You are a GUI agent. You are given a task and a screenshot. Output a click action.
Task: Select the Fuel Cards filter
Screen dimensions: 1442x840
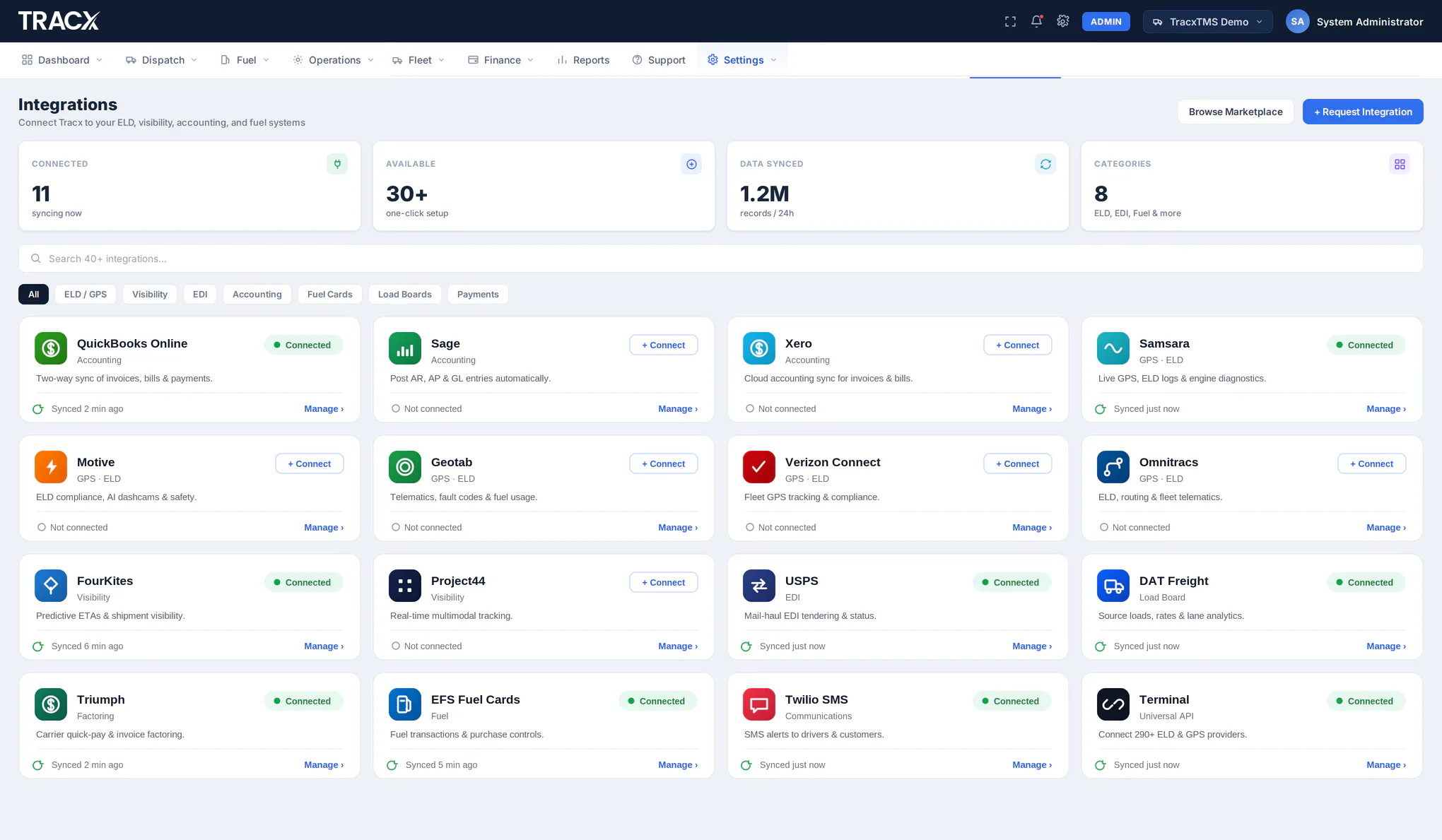pos(330,295)
